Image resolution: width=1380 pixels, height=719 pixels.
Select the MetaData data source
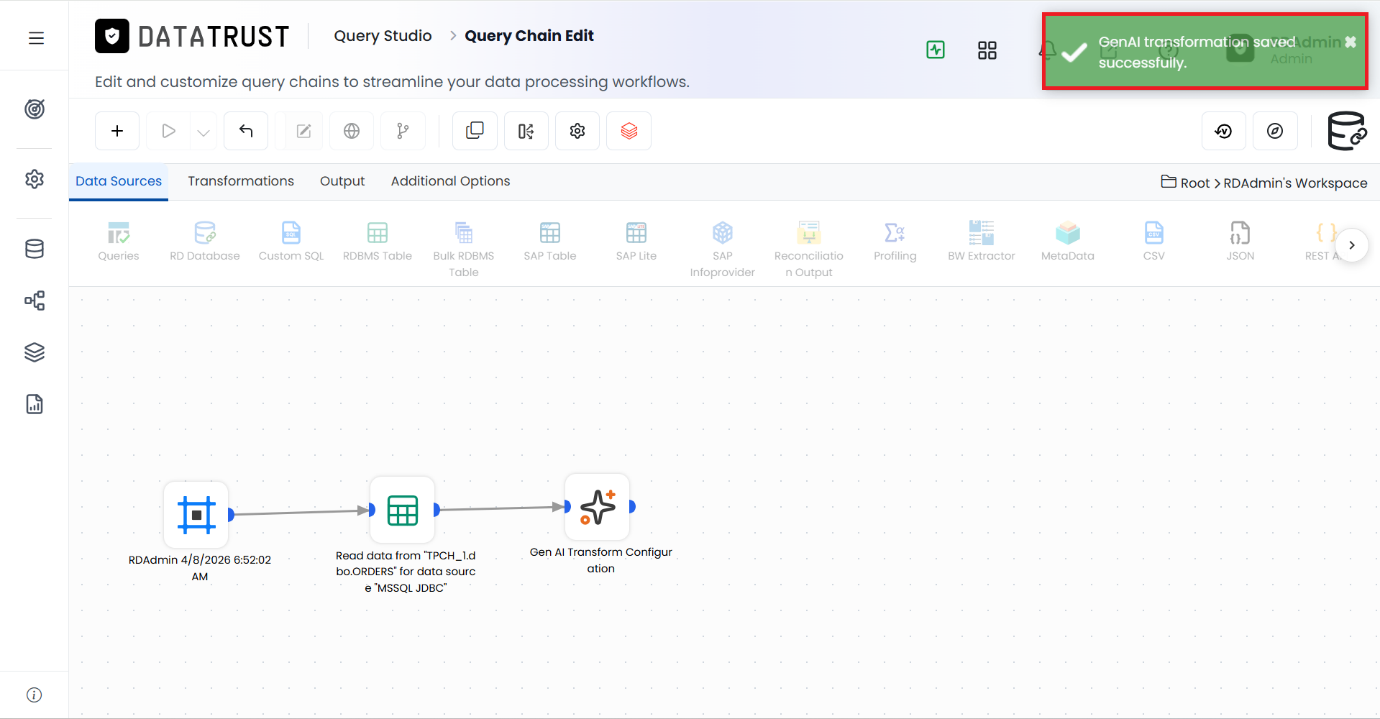1068,242
